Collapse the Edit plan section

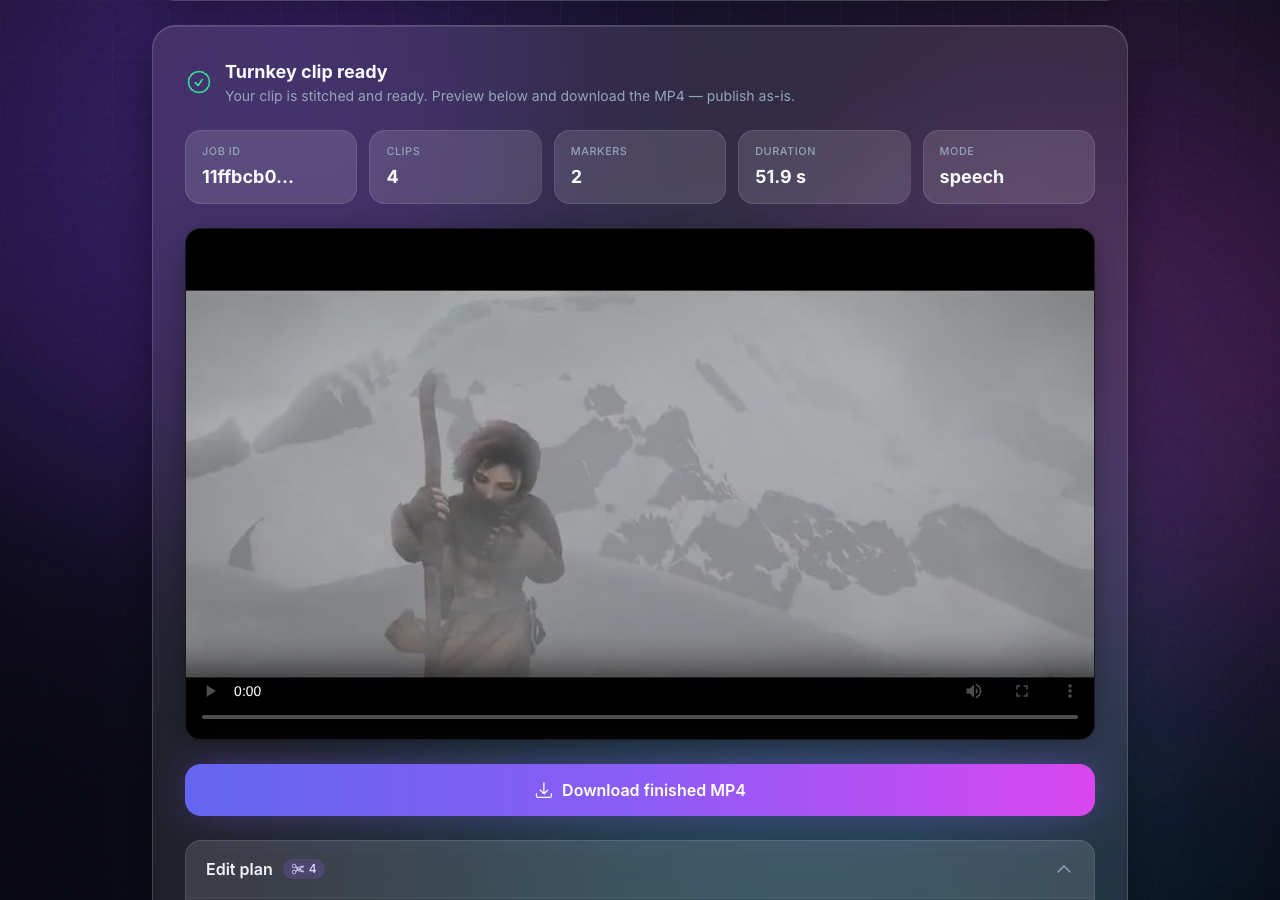click(1064, 869)
